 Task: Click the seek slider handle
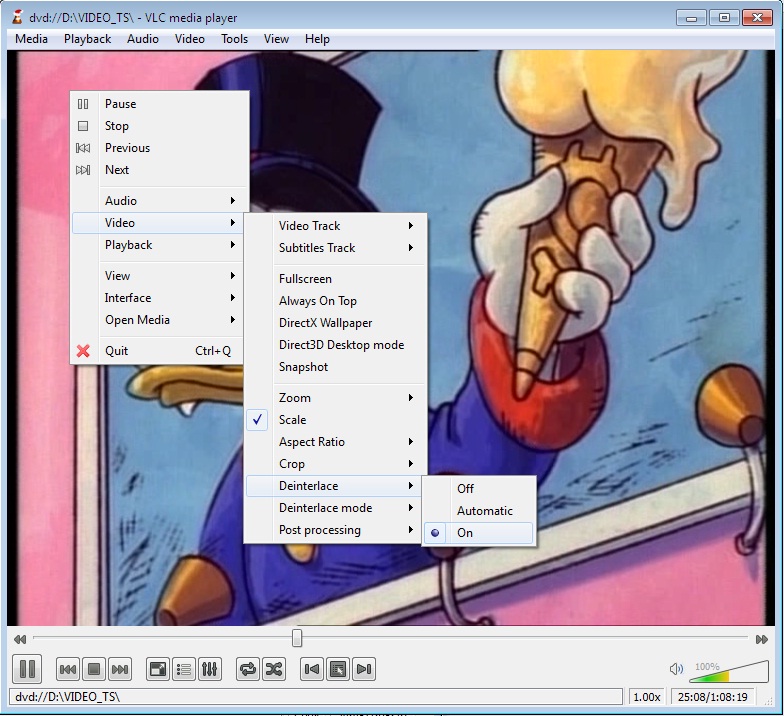297,638
